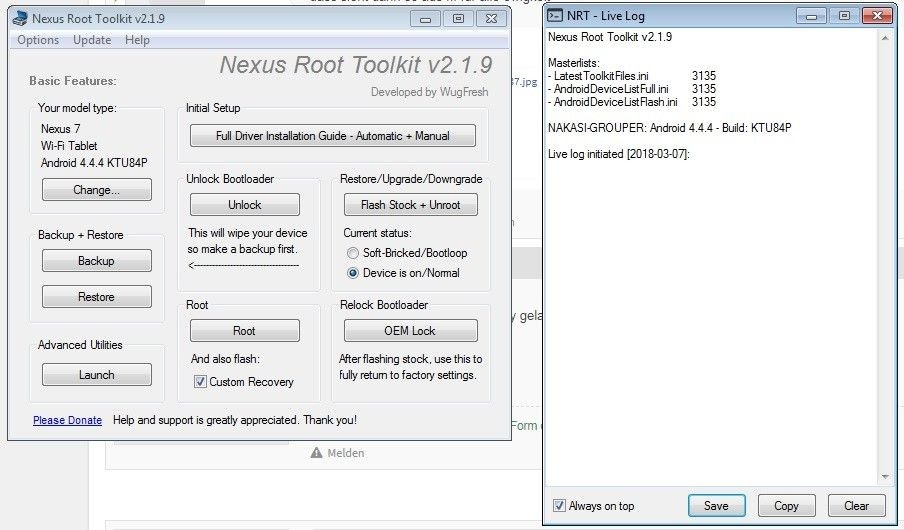Toggle Always on top in Live Log
Screen dimensions: 904x530
point(559,506)
